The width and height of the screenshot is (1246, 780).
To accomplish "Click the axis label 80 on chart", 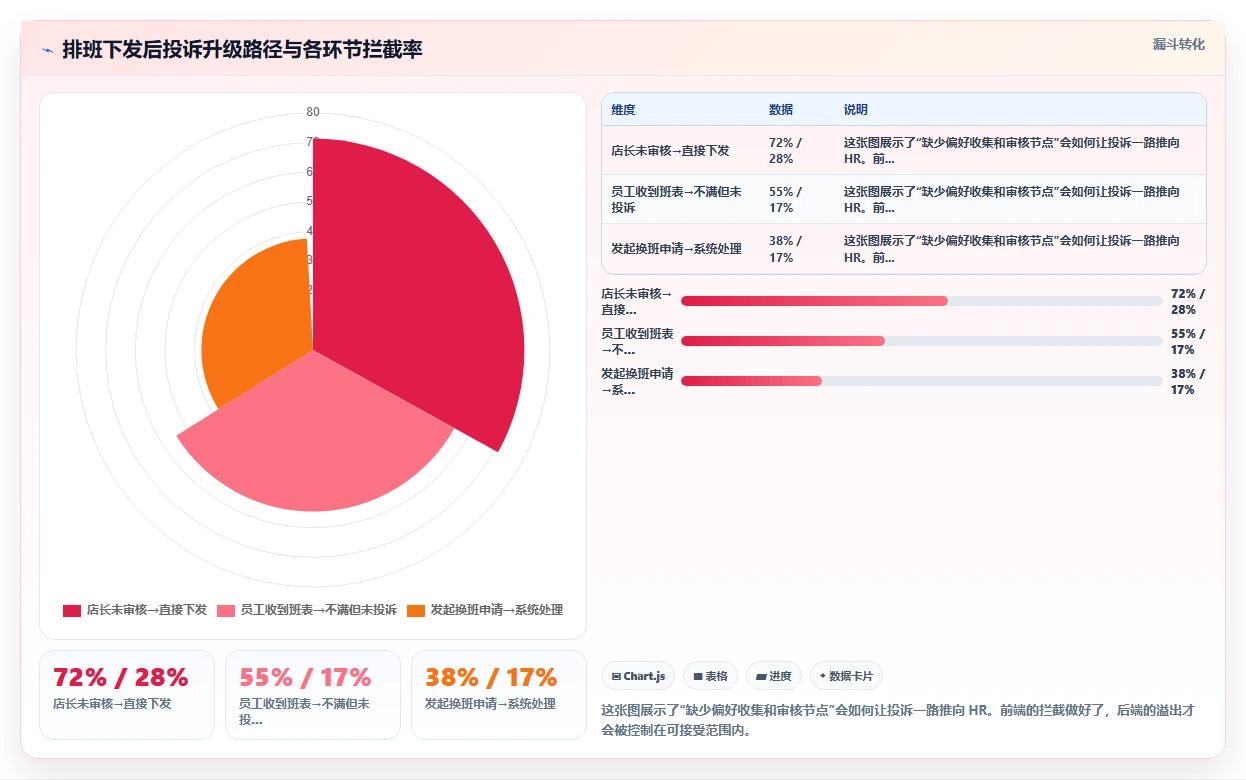I will (x=313, y=112).
